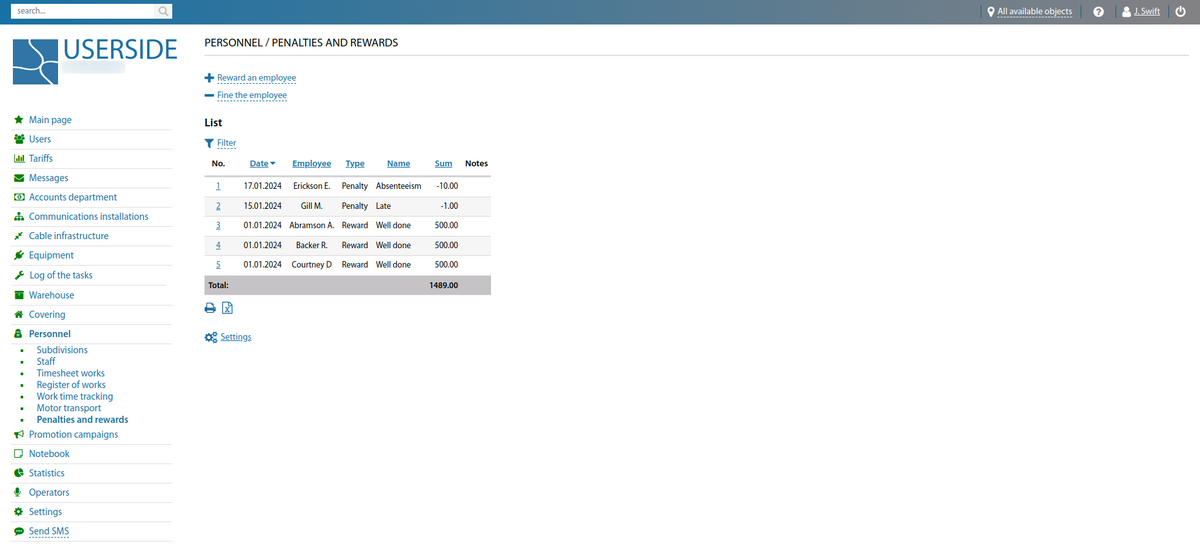
Task: Click Reward an employee link
Action: tap(256, 78)
